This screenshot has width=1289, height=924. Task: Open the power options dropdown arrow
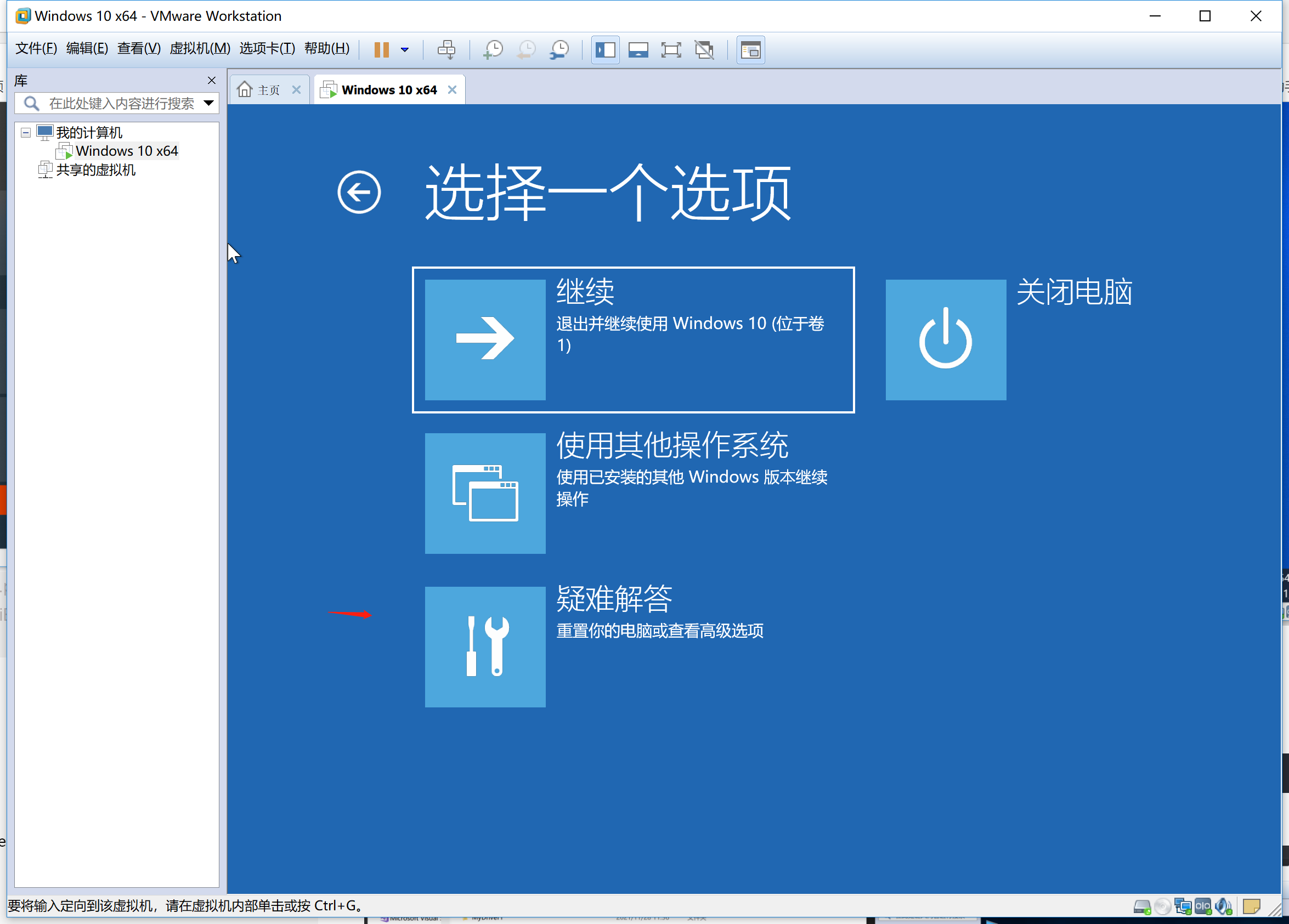pyautogui.click(x=405, y=50)
